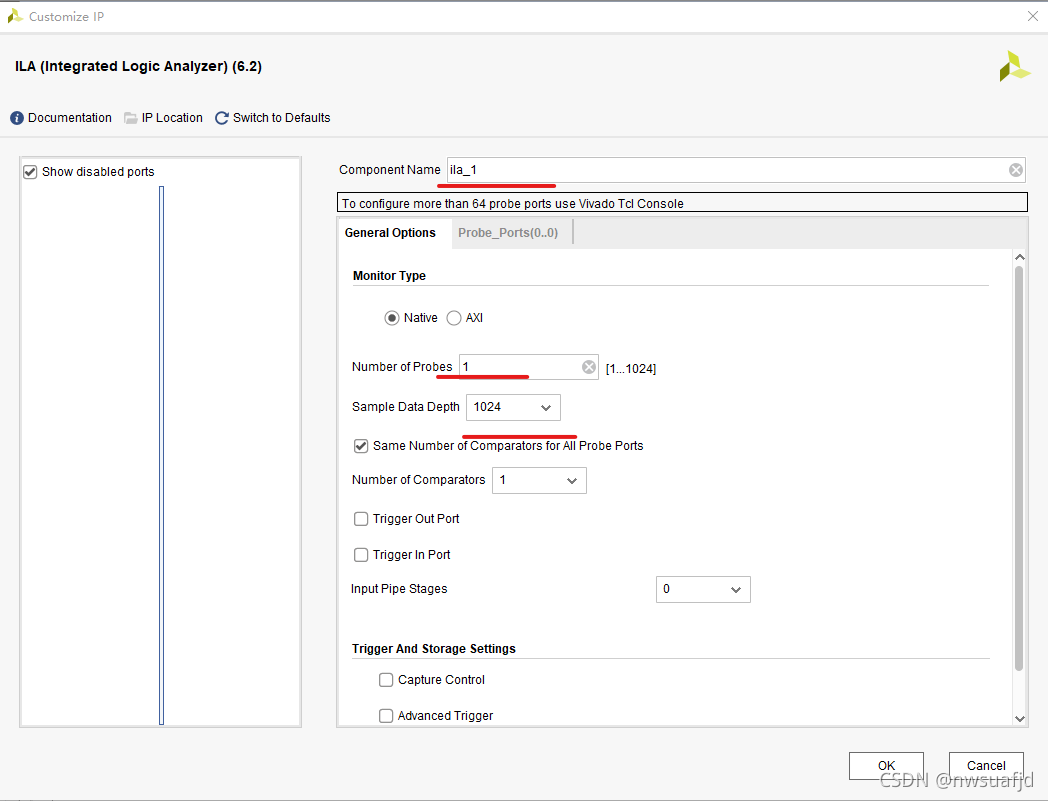Click the scrollbar up arrow
This screenshot has width=1048, height=801.
coord(1019,257)
